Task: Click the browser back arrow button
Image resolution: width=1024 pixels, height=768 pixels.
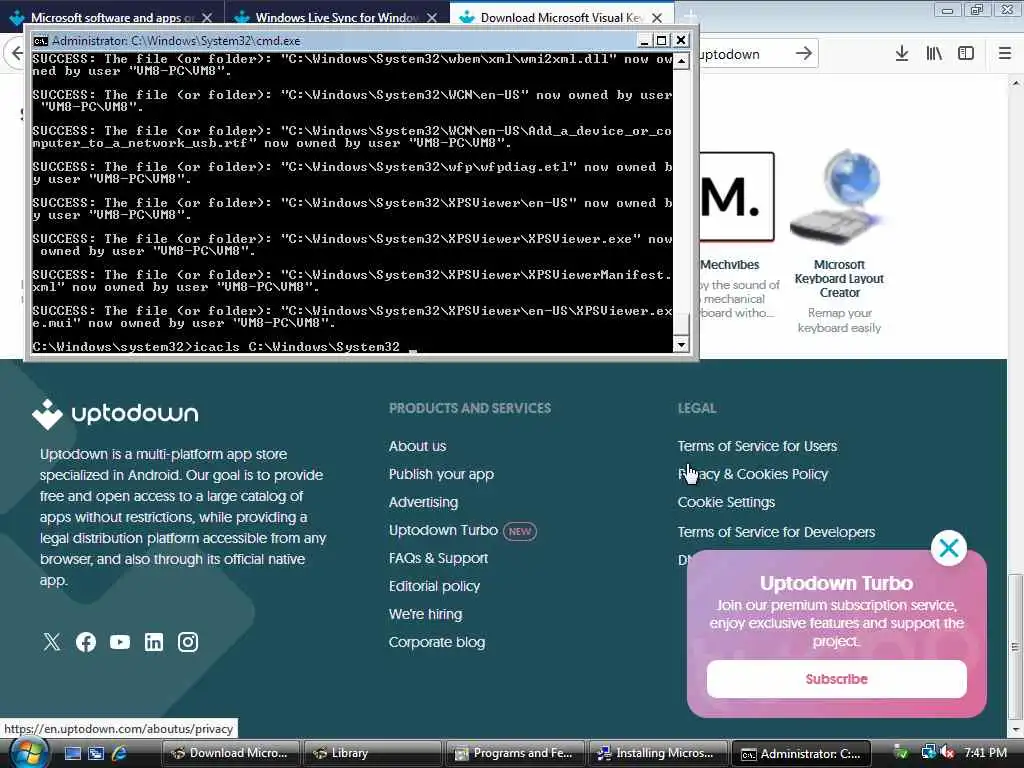Action: tap(16, 54)
